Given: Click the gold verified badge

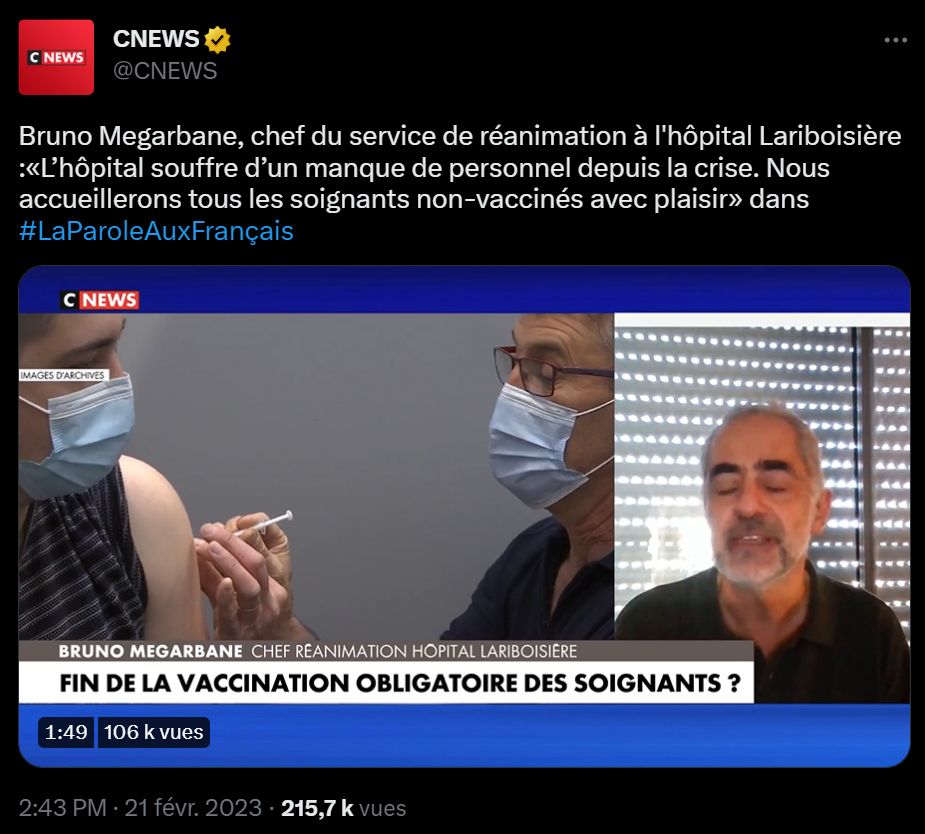Looking at the screenshot, I should (x=217, y=40).
